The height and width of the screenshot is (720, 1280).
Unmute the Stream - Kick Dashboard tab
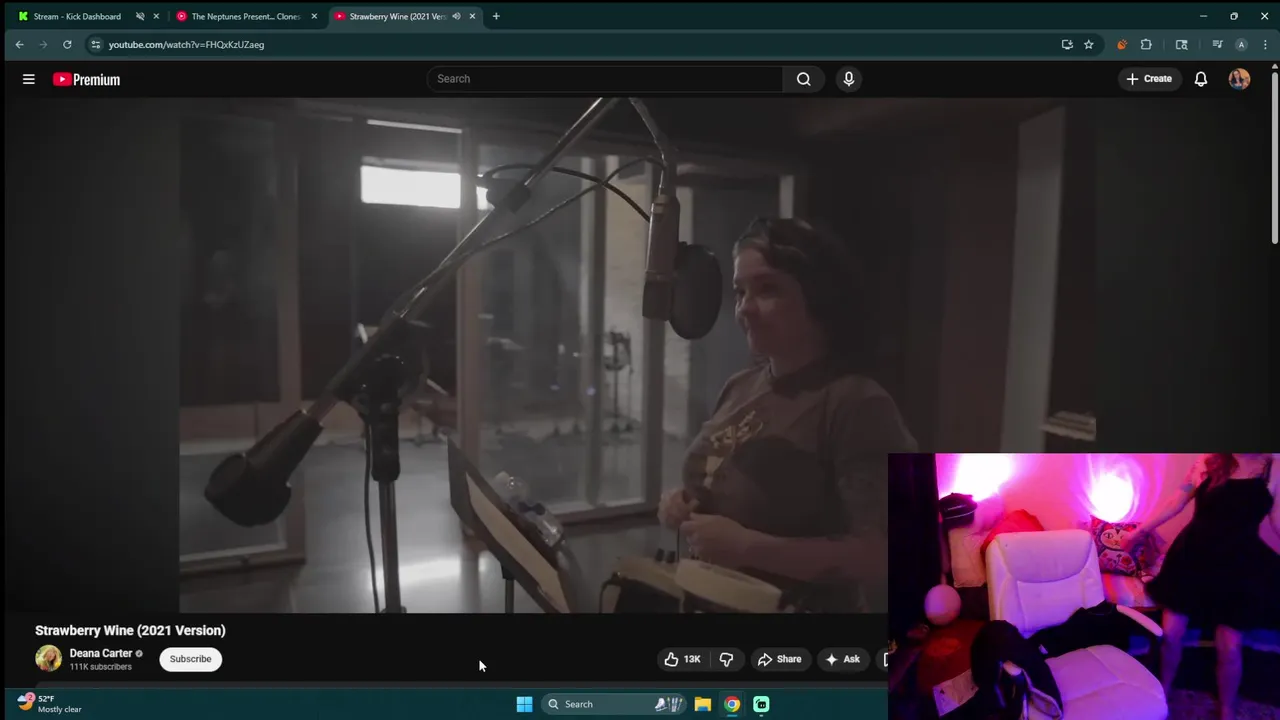[140, 16]
